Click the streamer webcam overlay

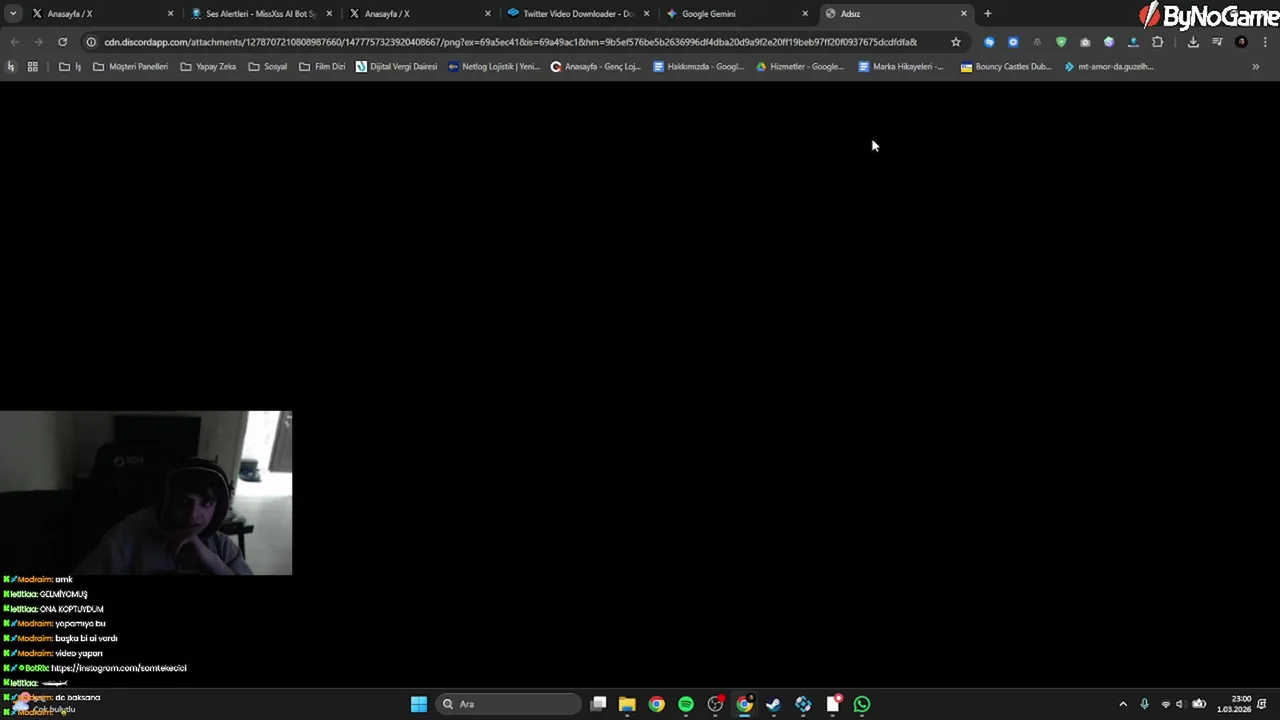146,492
